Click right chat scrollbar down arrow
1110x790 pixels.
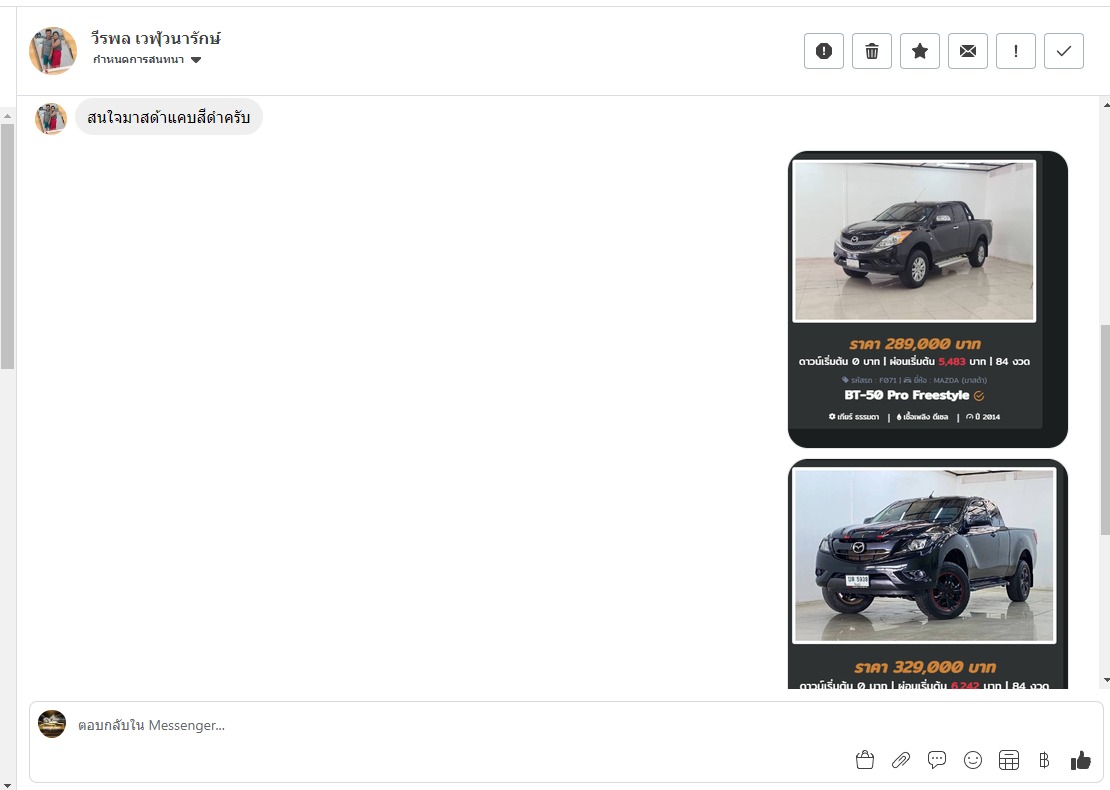[1106, 681]
